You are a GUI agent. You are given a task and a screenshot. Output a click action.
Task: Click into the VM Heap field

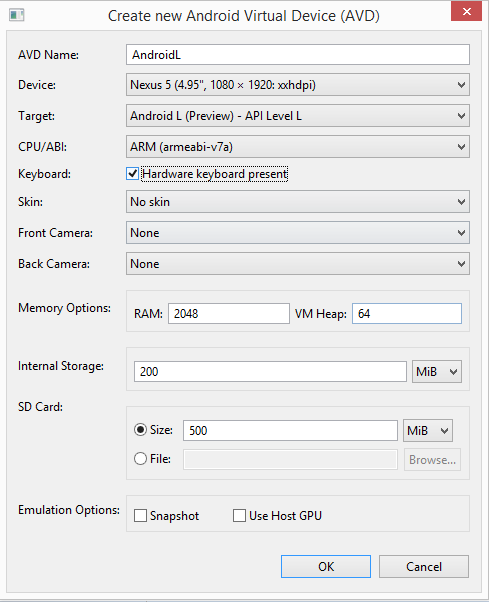click(x=407, y=314)
